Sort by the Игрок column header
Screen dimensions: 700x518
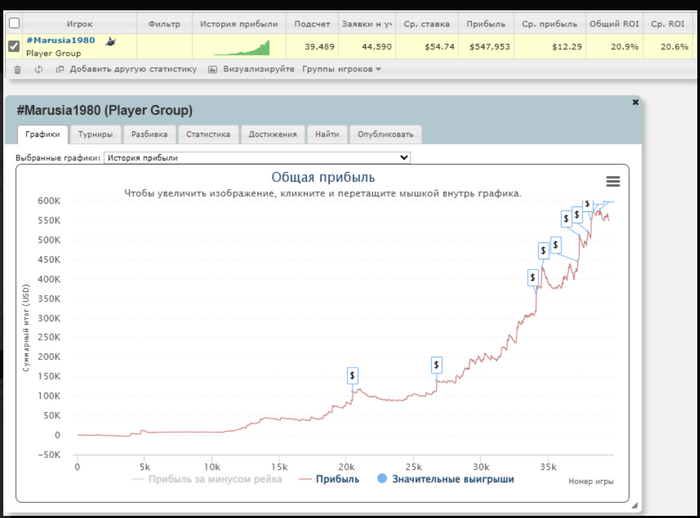click(79, 24)
